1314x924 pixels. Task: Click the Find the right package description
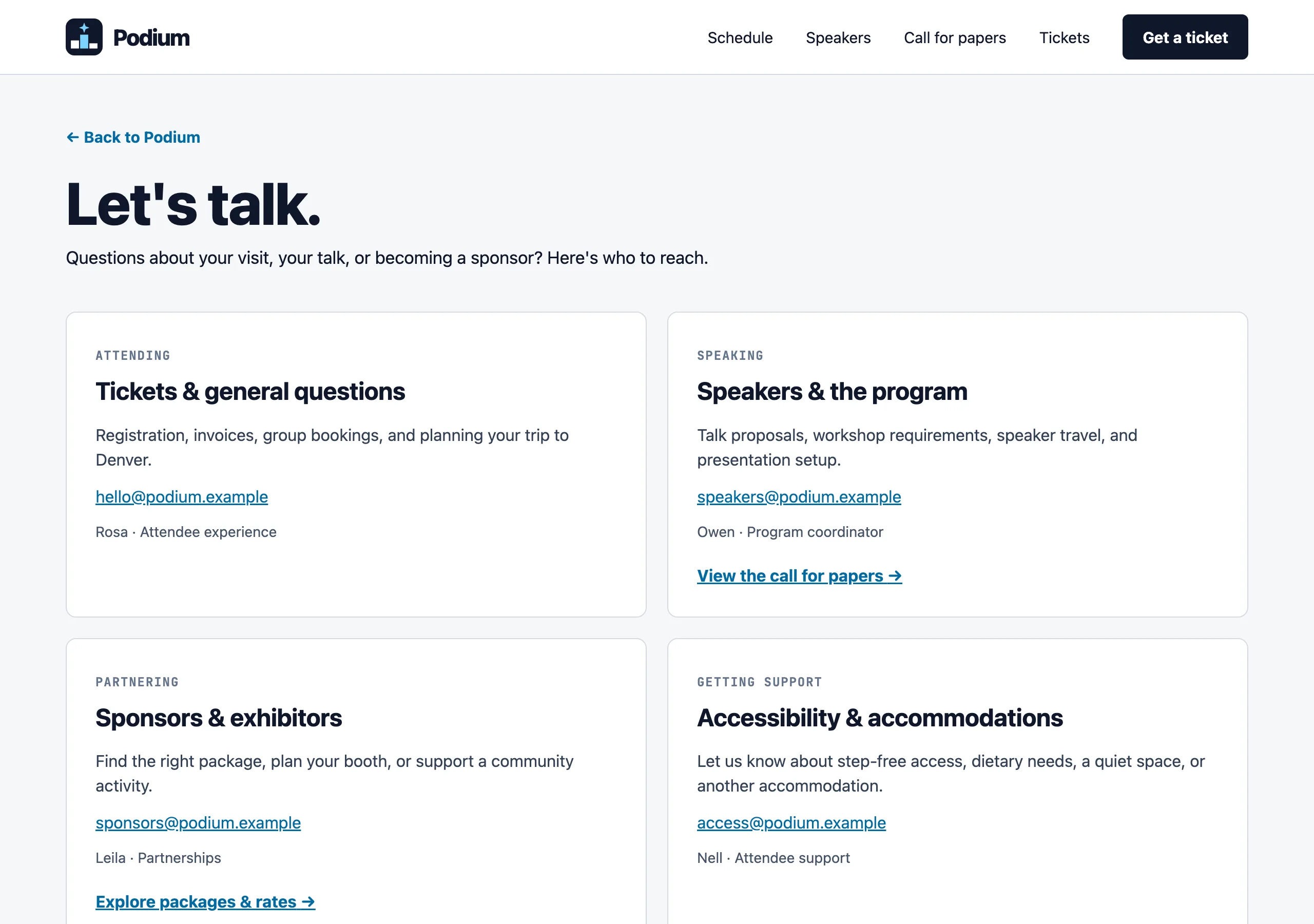point(334,774)
